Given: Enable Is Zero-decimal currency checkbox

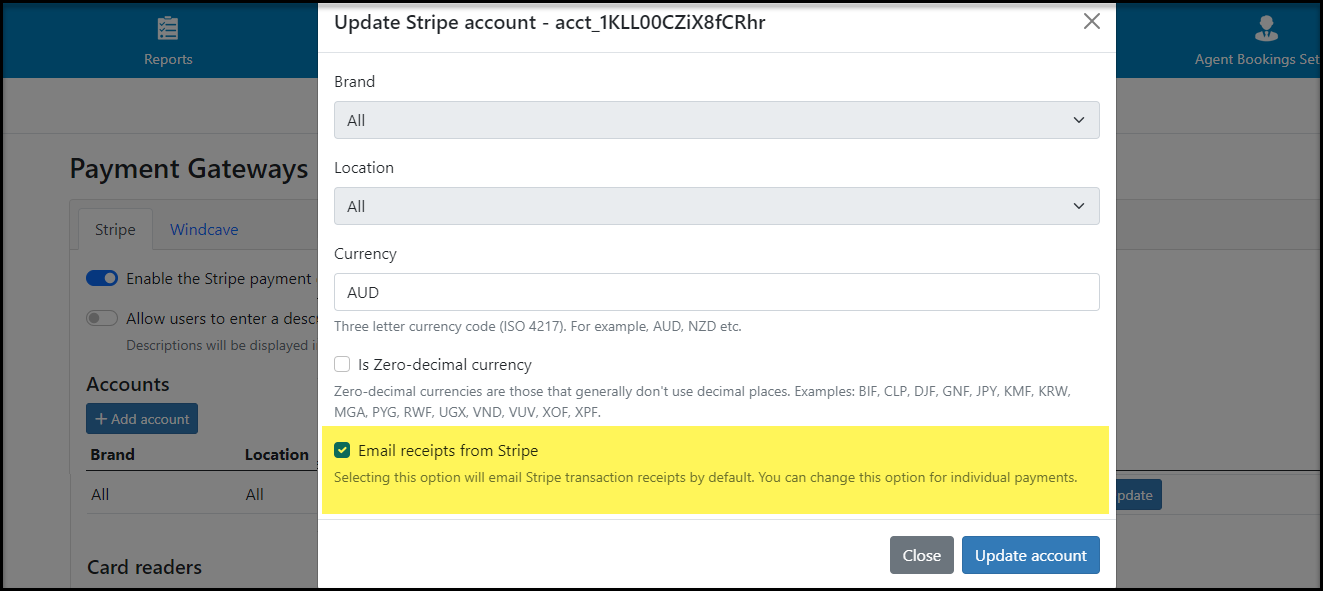Looking at the screenshot, I should tap(342, 365).
